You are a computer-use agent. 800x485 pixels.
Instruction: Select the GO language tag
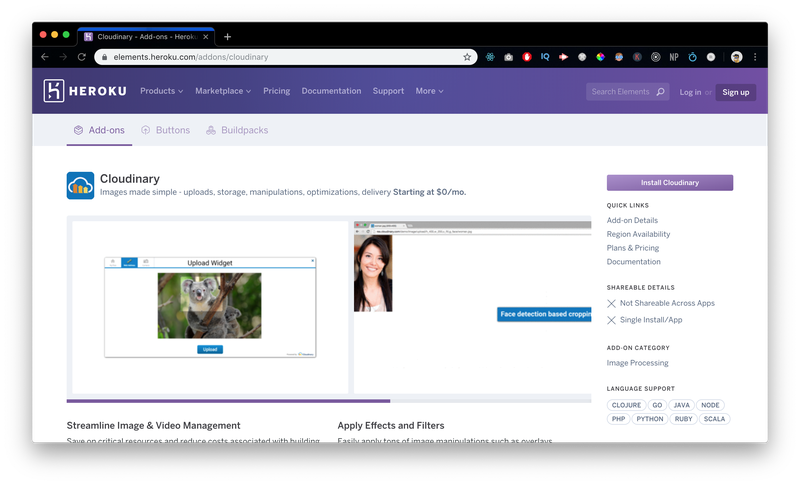click(x=657, y=405)
